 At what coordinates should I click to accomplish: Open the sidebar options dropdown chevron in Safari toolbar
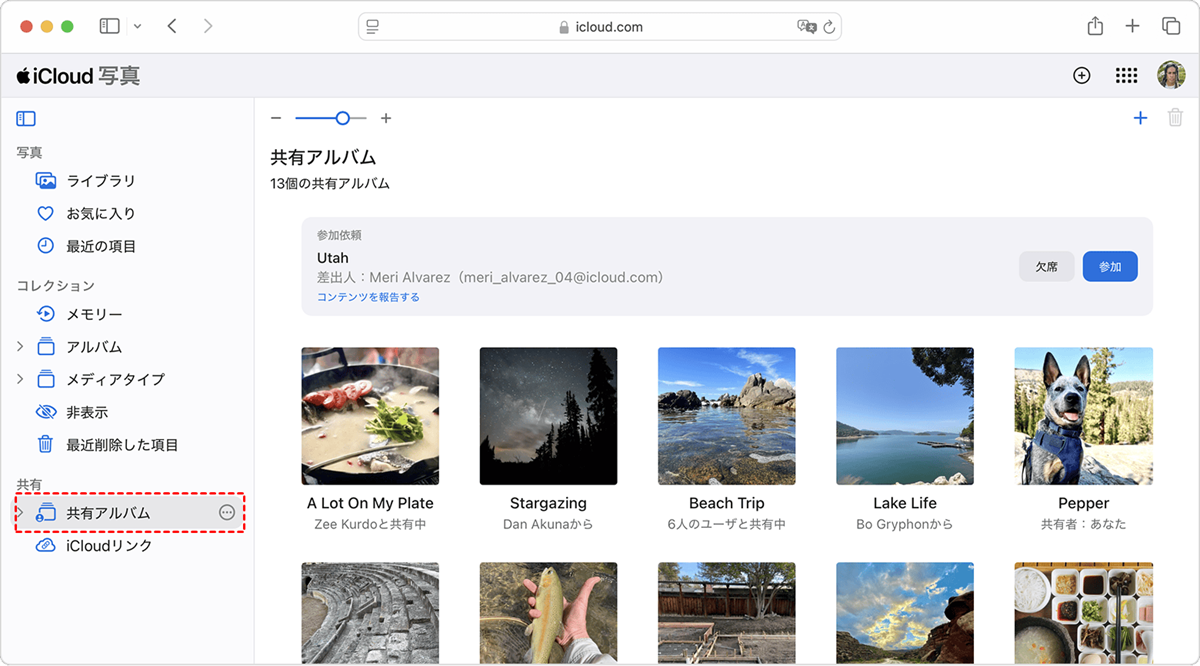coord(137,27)
